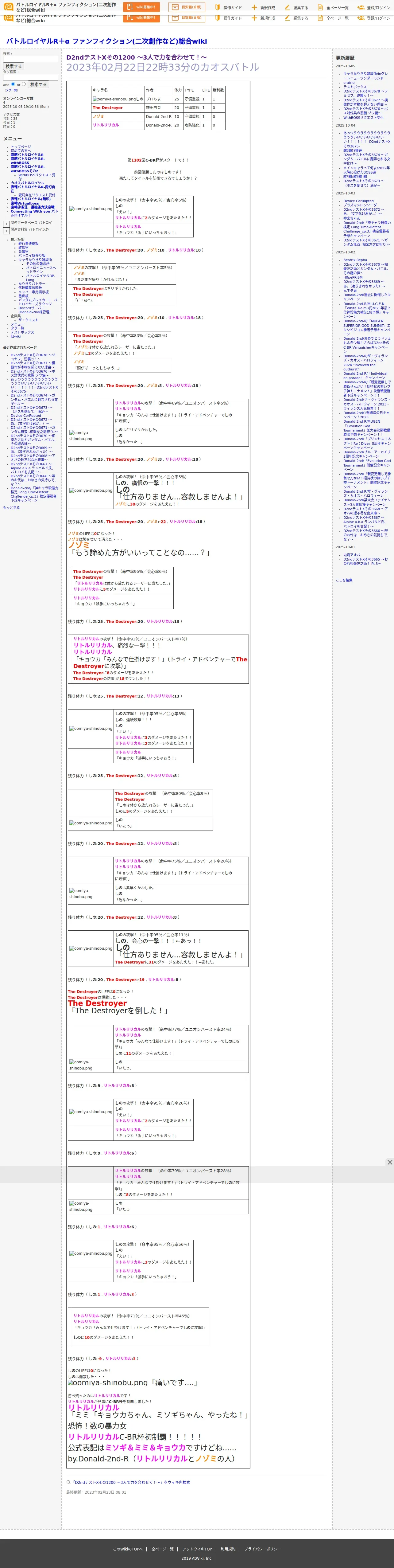Image resolution: width=394 pixels, height=1568 pixels.
Task: Select the 'and' radio button for tag search
Action: (x=13, y=84)
